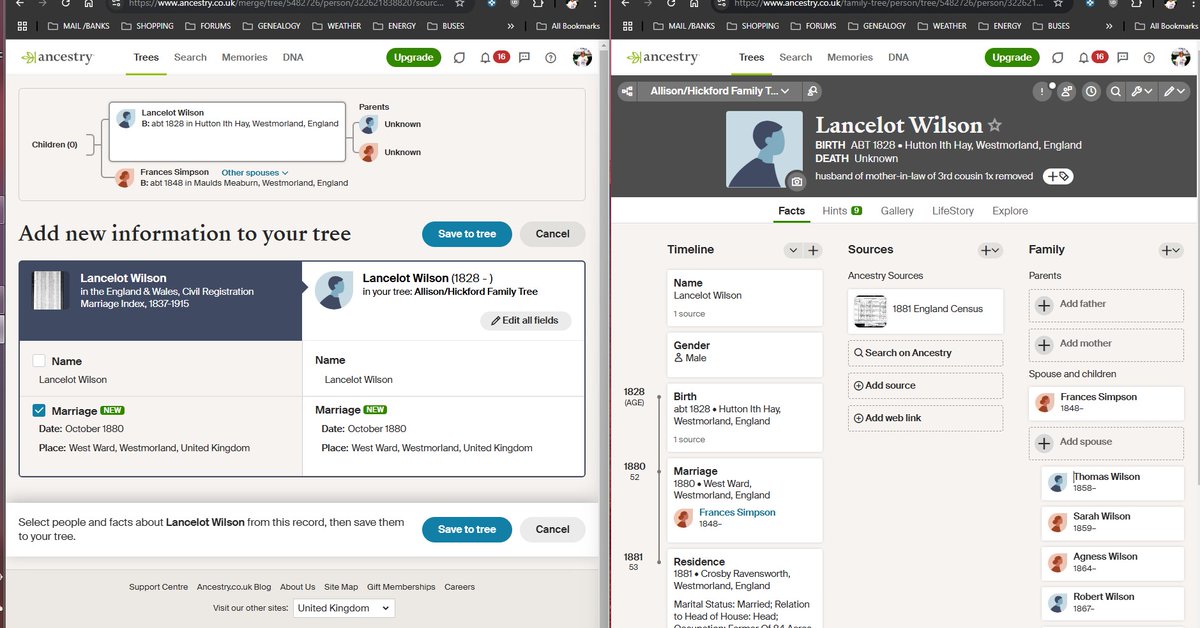Click the magnifier search icon on the profile toolbar

coord(1116,91)
